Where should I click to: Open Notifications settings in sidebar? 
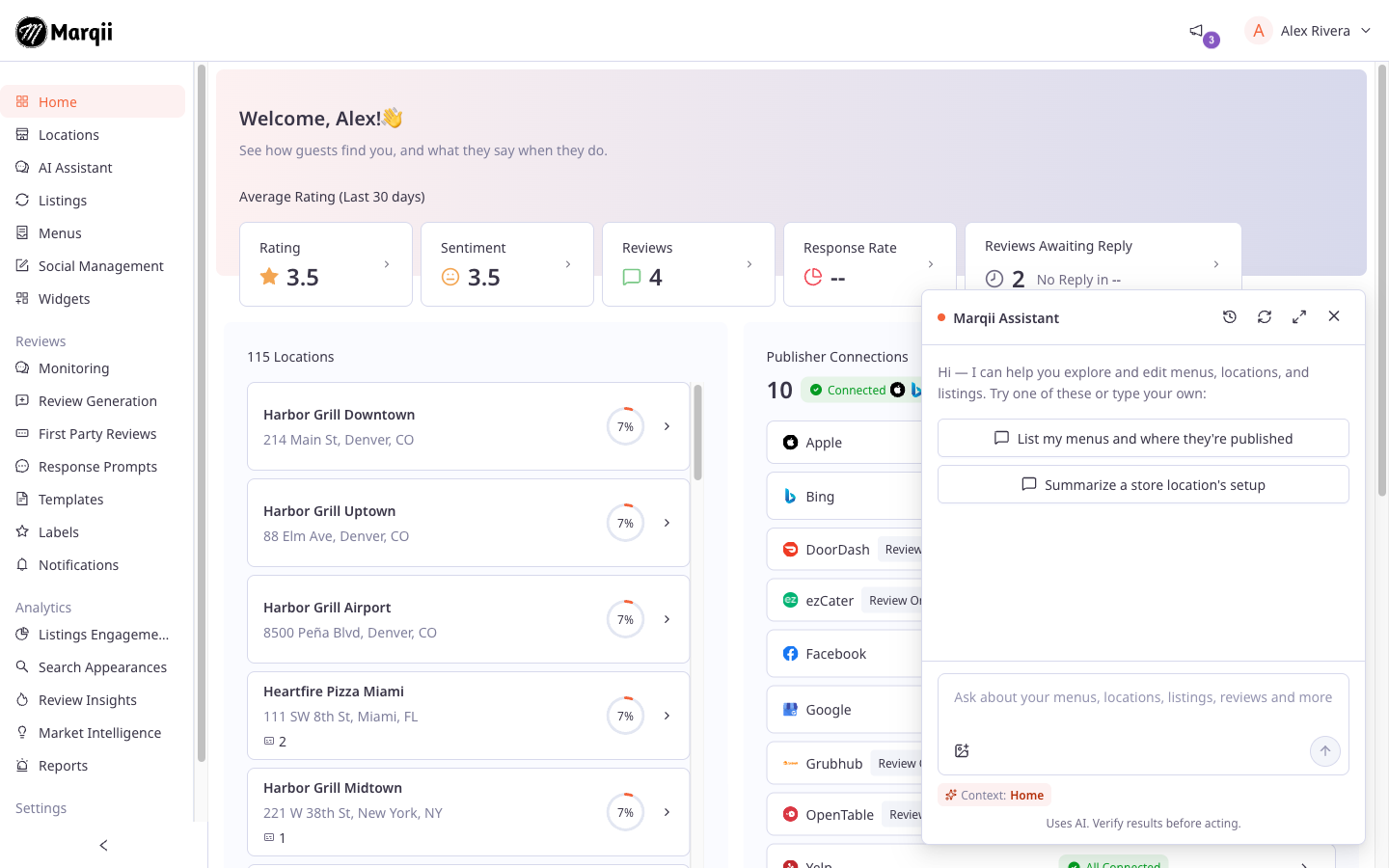coord(93,565)
